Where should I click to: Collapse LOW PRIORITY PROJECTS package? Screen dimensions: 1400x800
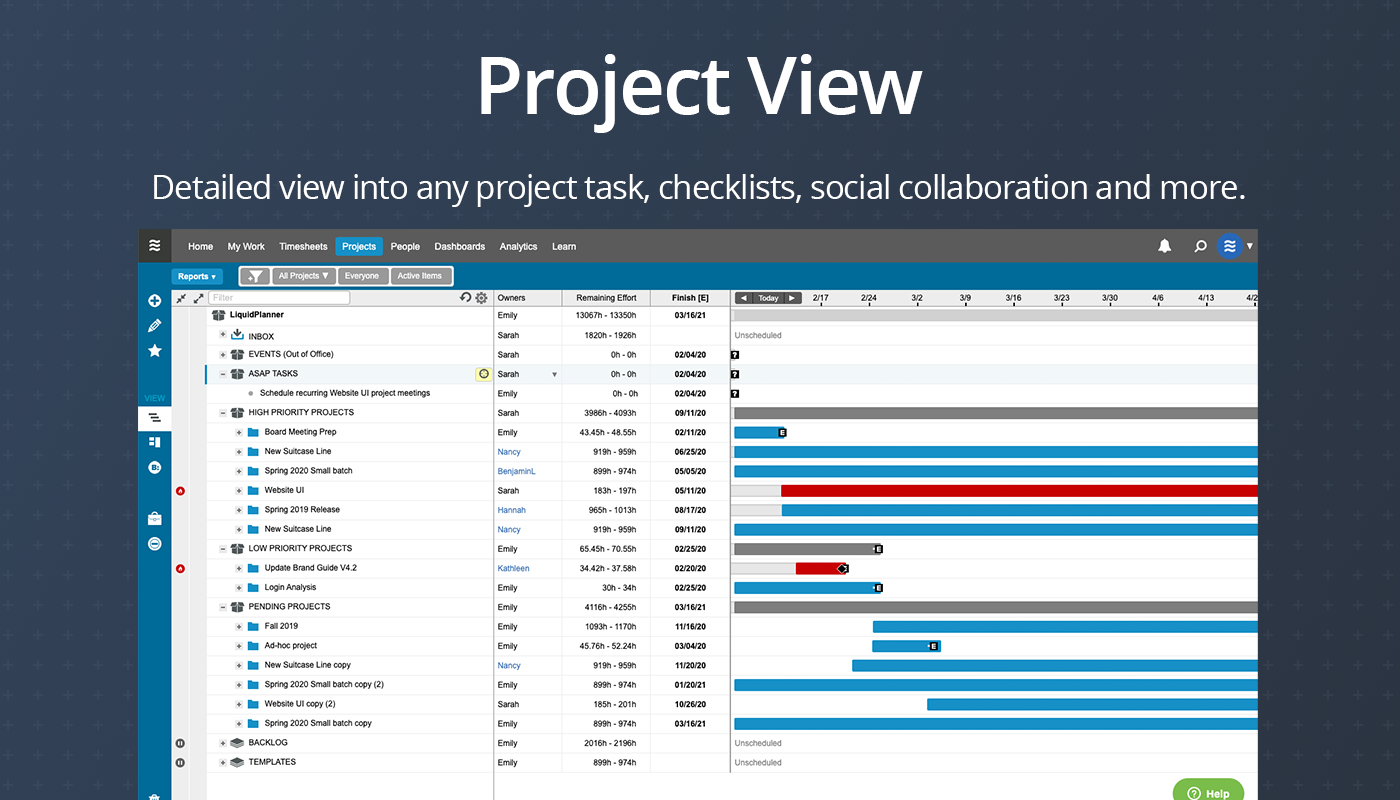point(223,548)
